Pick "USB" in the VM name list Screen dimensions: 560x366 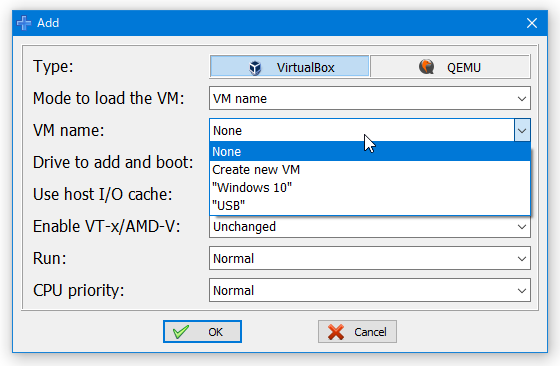(x=370, y=205)
